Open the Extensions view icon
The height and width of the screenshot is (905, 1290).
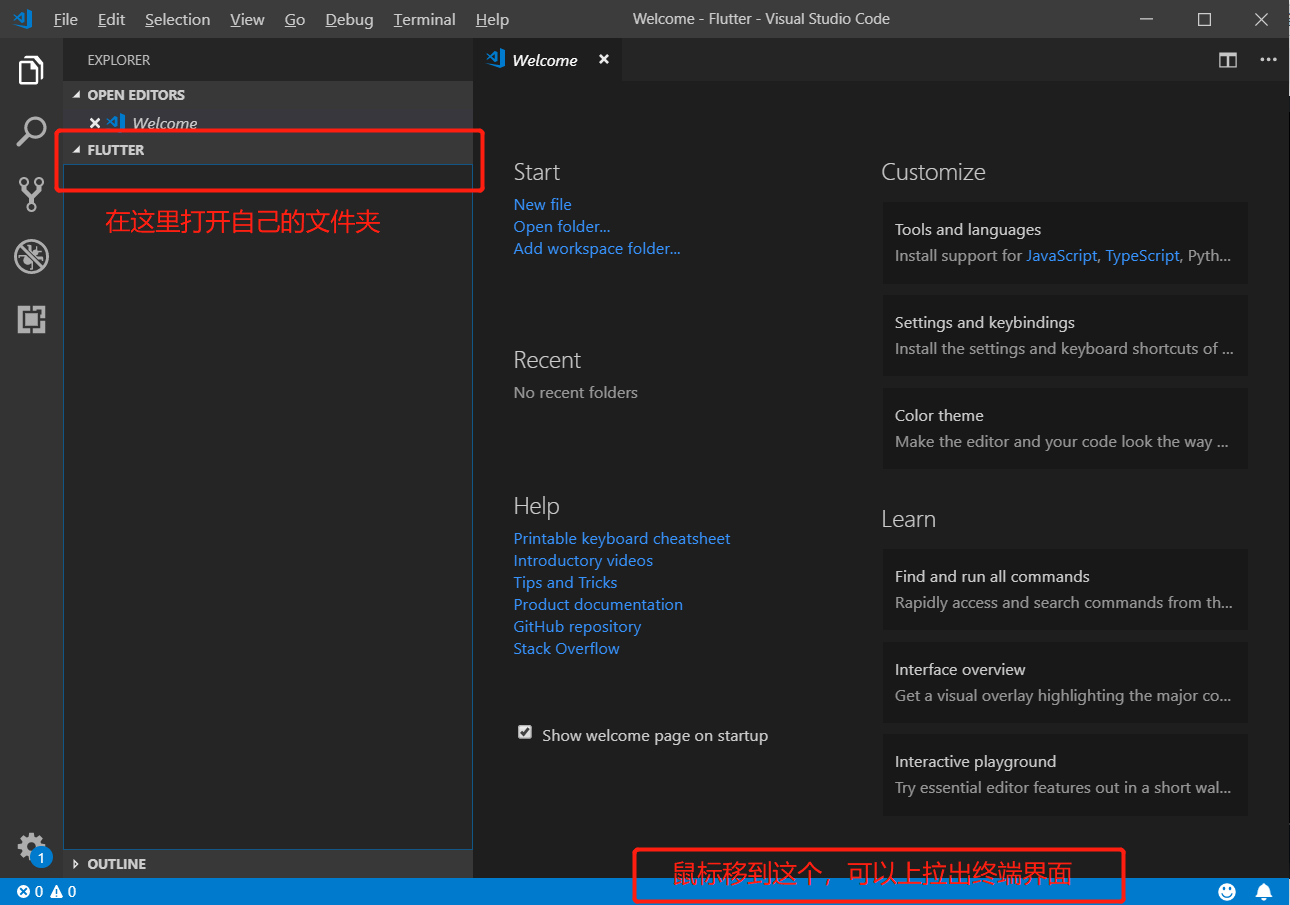click(x=31, y=319)
